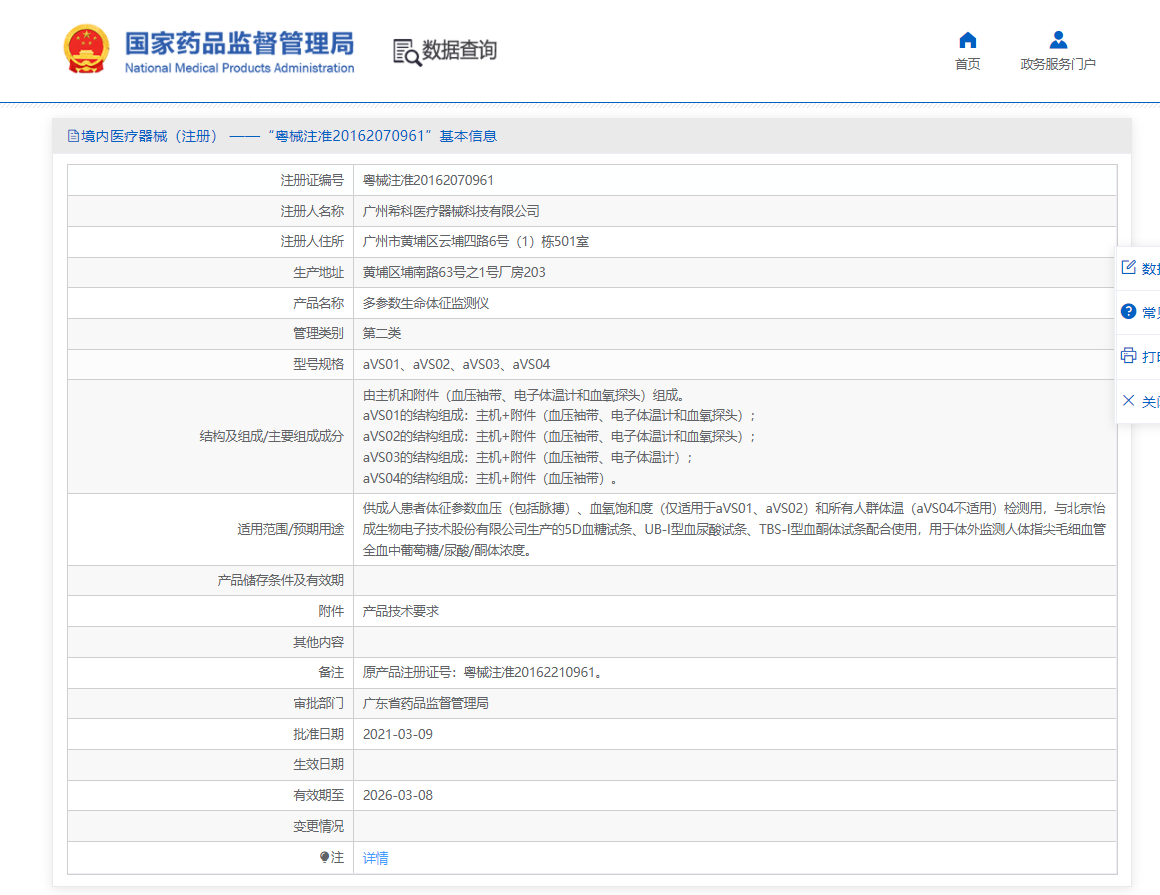Click approving department 广东省药品监督管理局
The image size is (1160, 895).
coord(426,703)
